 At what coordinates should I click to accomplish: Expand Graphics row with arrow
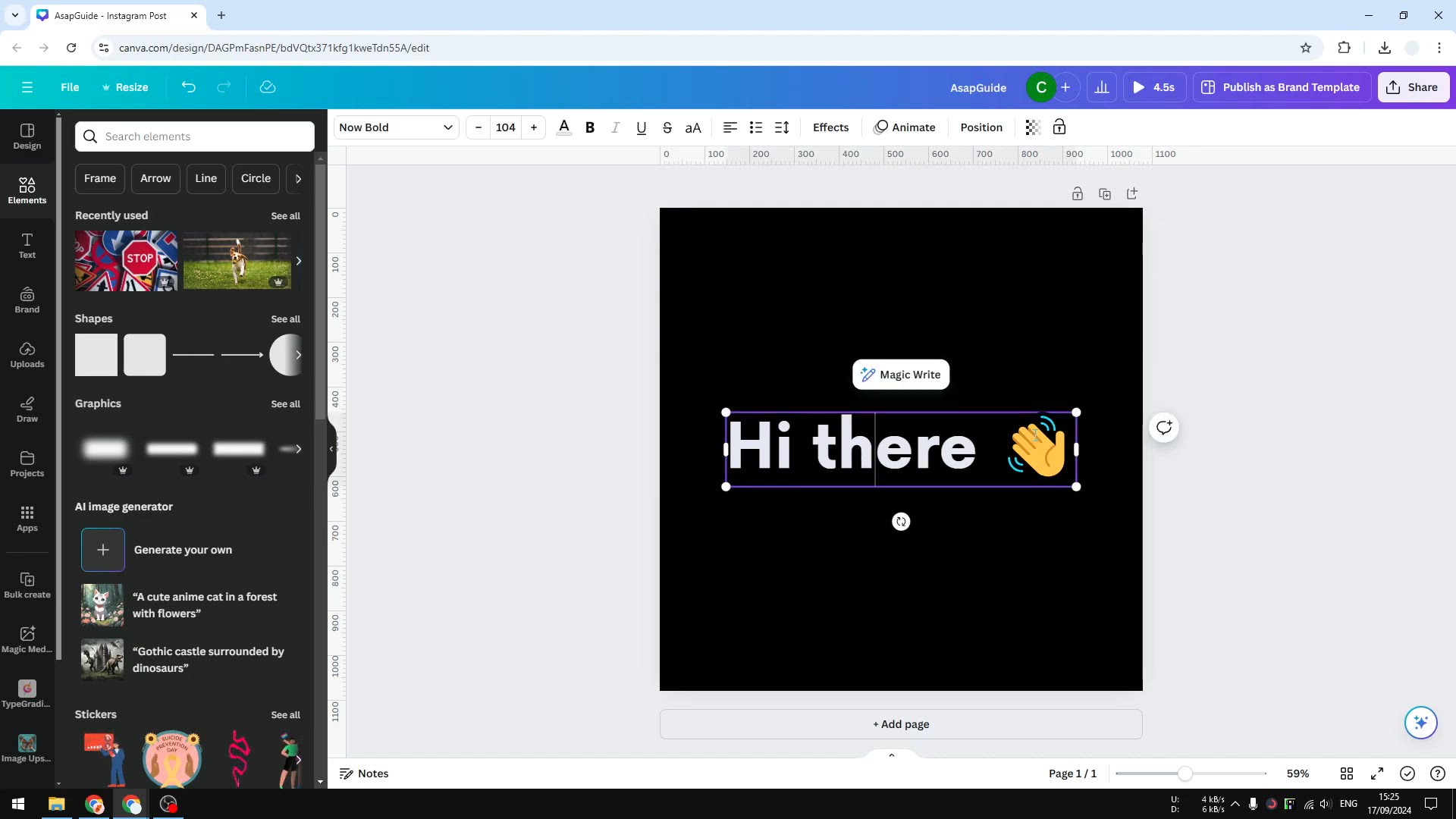point(298,449)
